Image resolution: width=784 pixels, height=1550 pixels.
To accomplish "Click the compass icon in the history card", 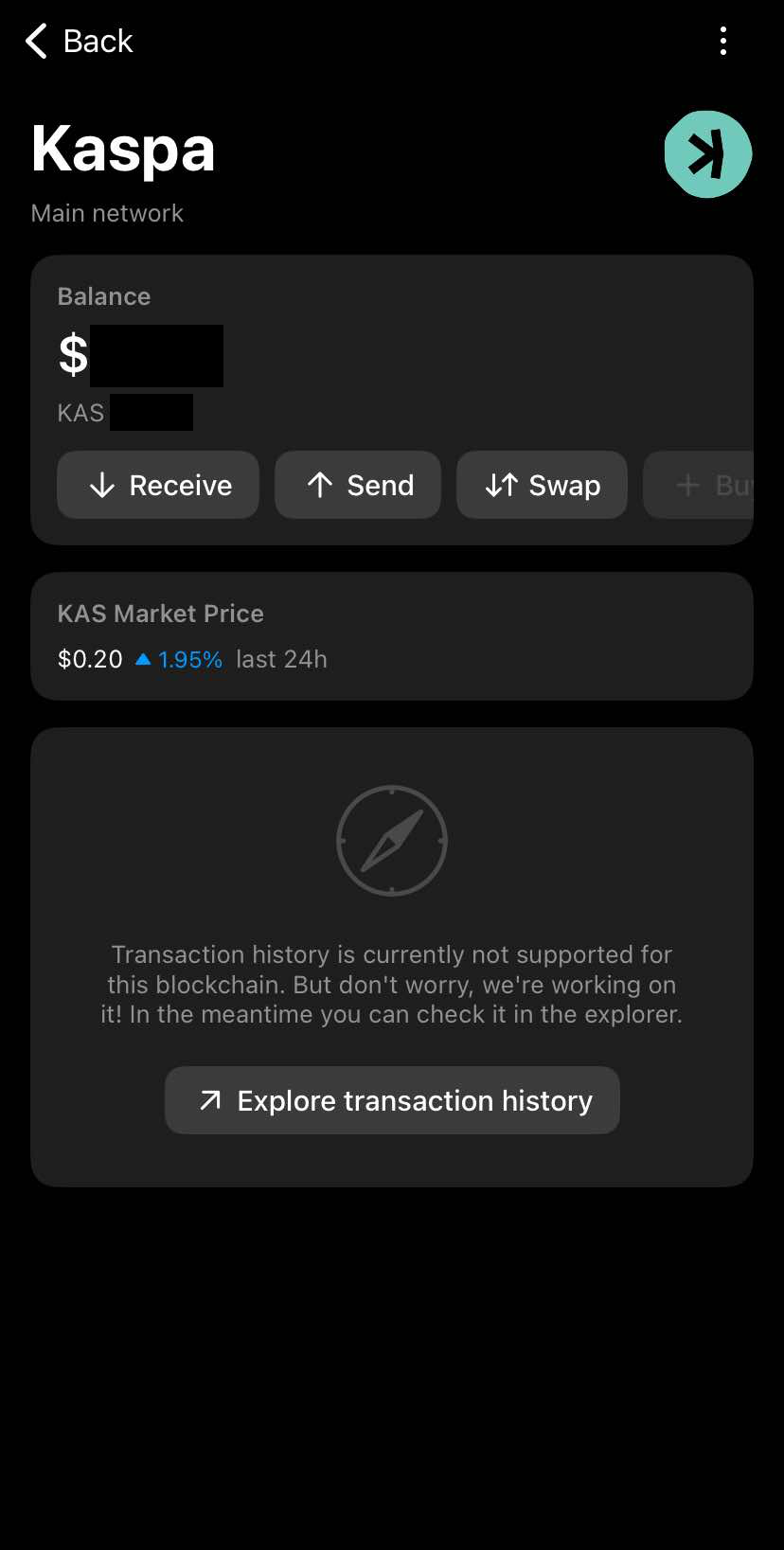I will click(392, 841).
